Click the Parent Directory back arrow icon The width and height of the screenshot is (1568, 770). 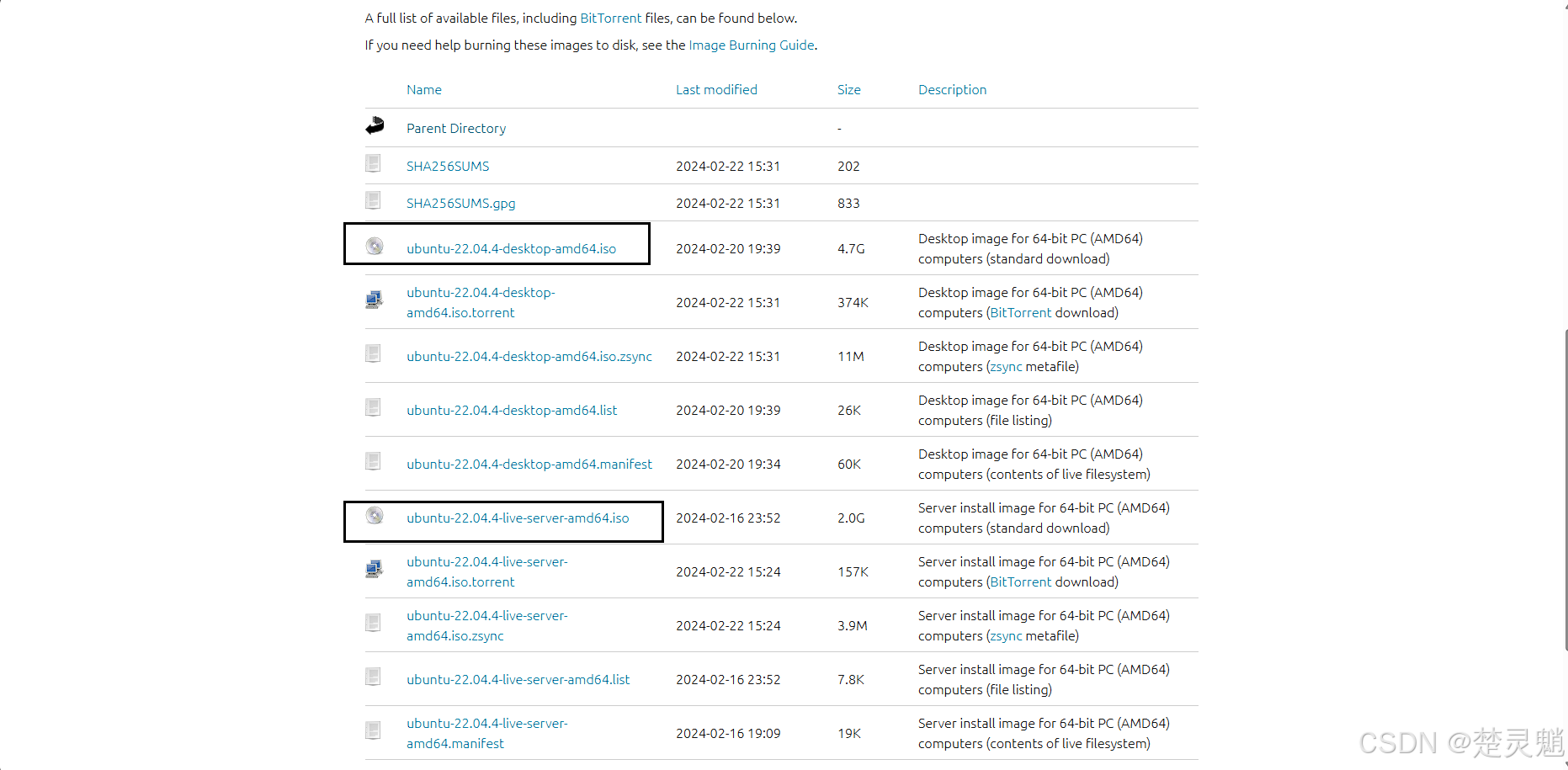(x=375, y=126)
